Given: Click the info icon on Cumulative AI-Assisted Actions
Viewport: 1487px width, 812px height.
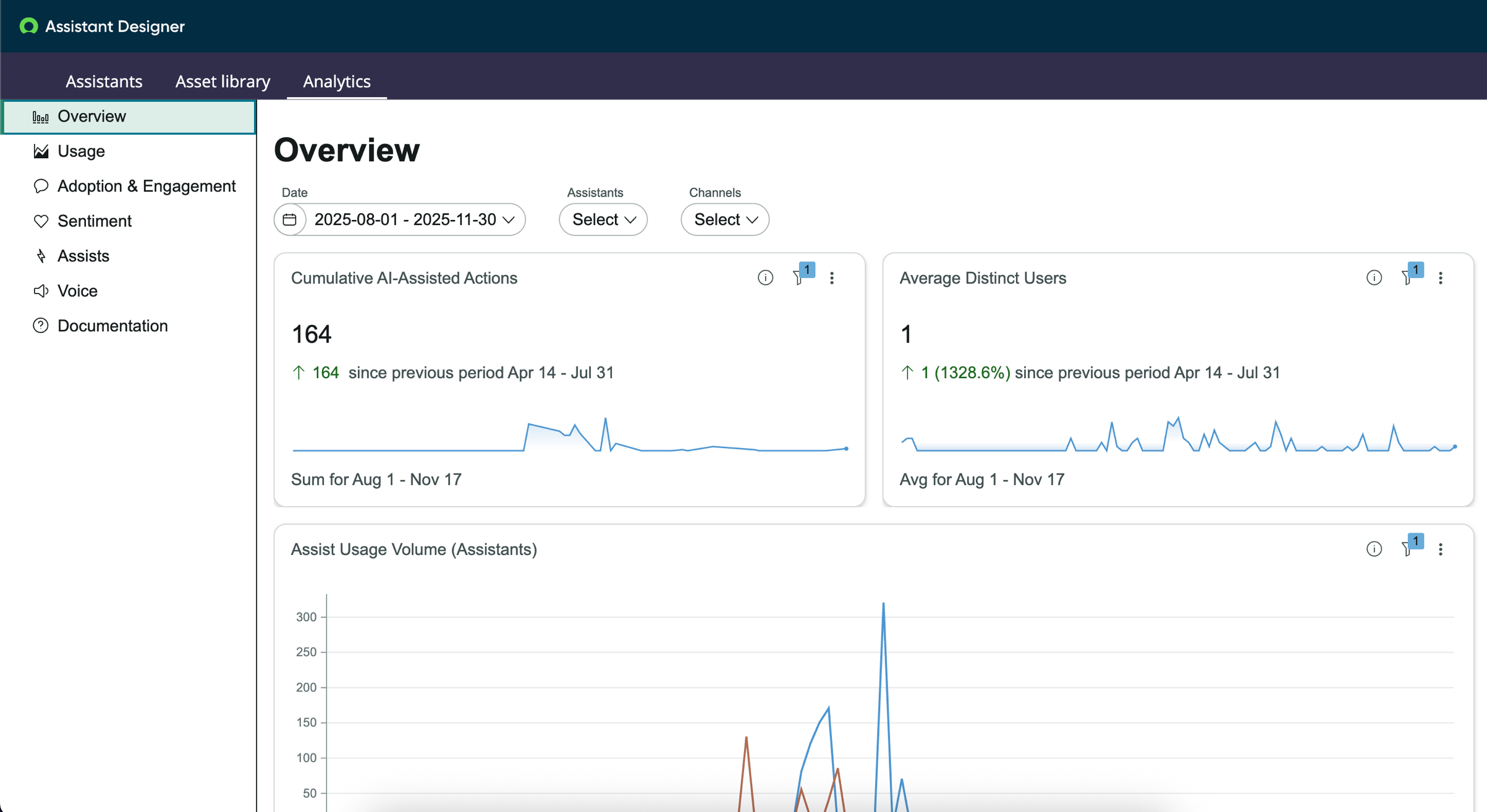Looking at the screenshot, I should tap(765, 278).
